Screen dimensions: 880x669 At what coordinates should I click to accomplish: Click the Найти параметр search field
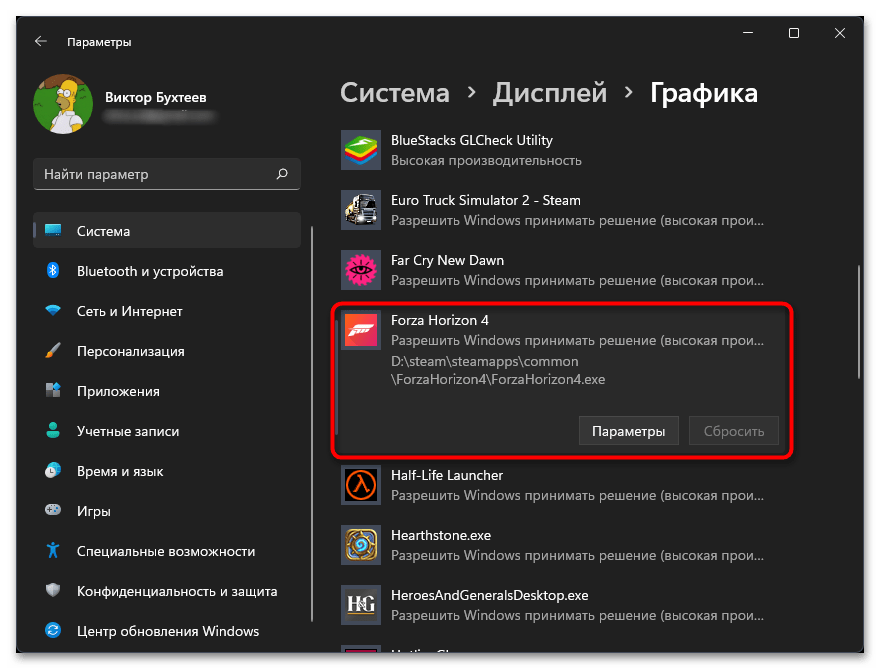pyautogui.click(x=167, y=174)
